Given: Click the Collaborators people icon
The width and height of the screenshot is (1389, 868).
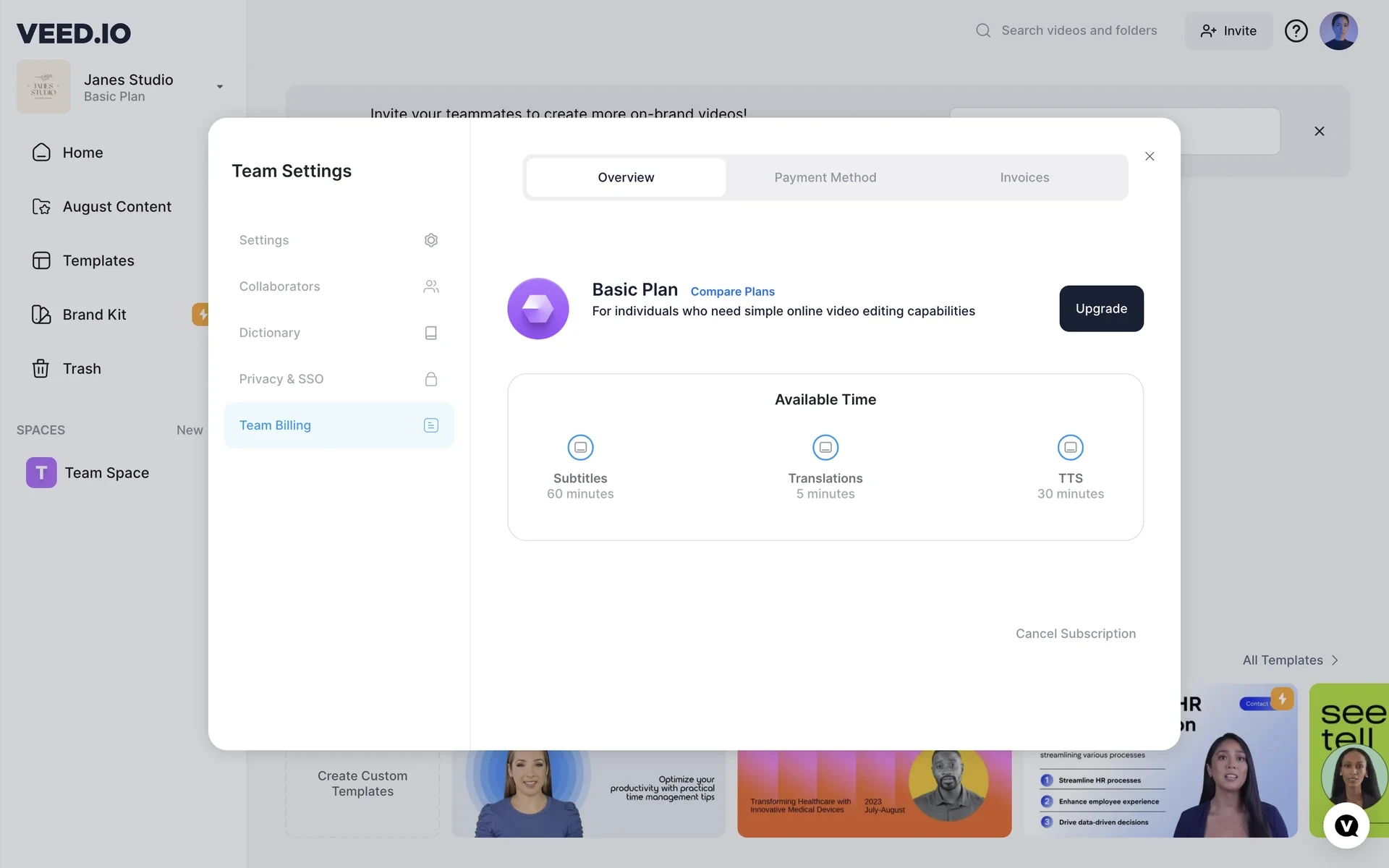Looking at the screenshot, I should [x=431, y=286].
